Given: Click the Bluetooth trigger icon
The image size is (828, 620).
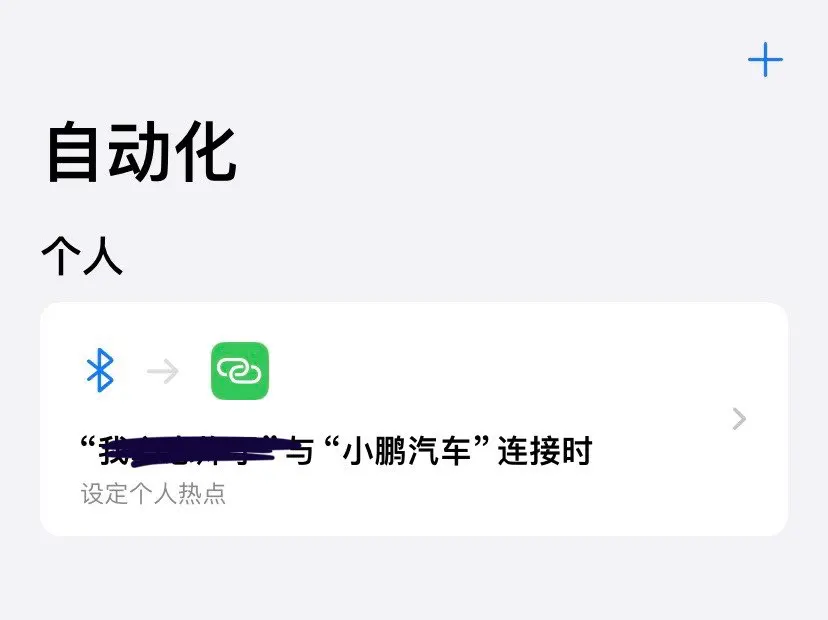Looking at the screenshot, I should pyautogui.click(x=100, y=370).
